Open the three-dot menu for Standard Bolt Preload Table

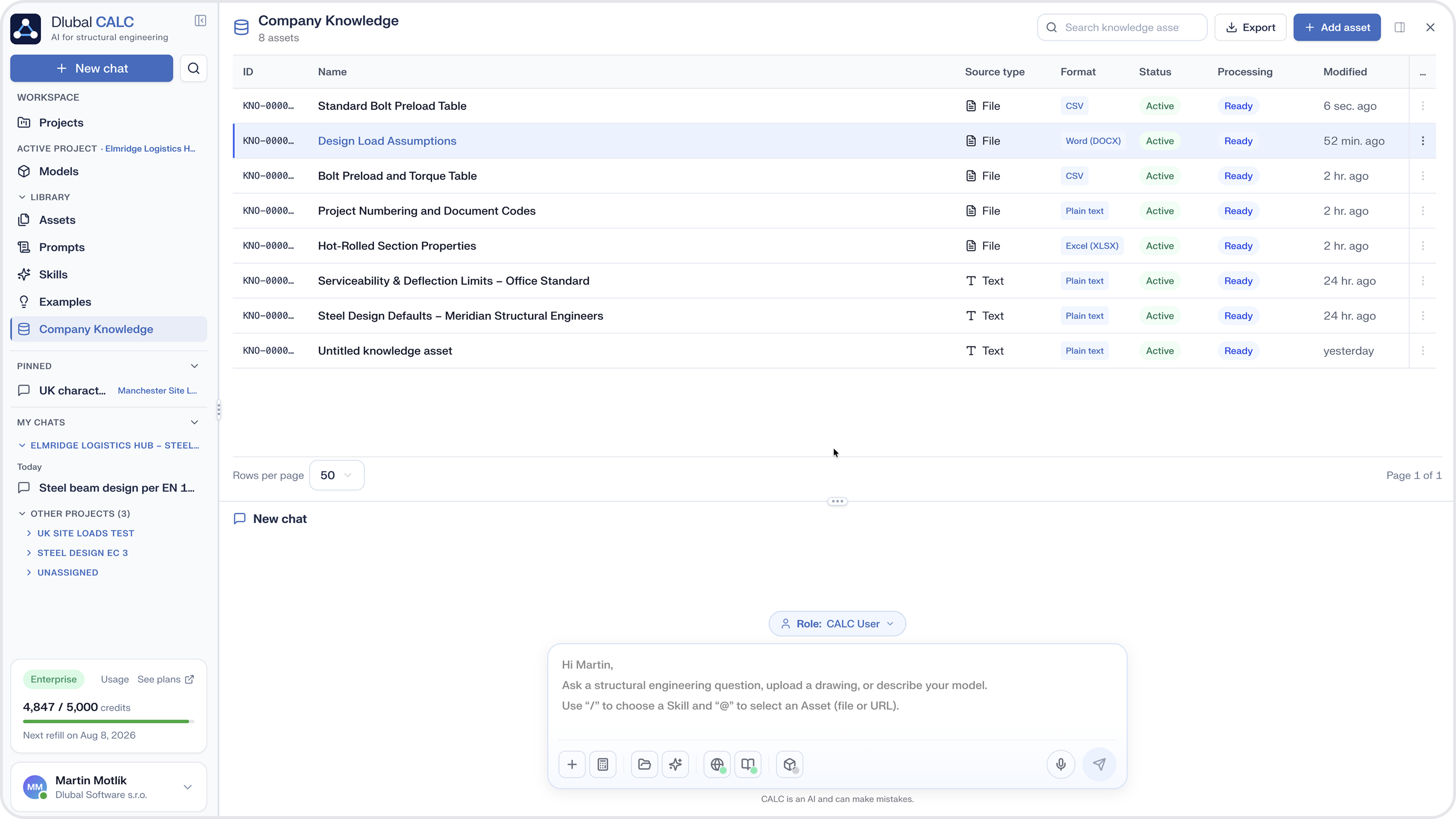[x=1423, y=106]
